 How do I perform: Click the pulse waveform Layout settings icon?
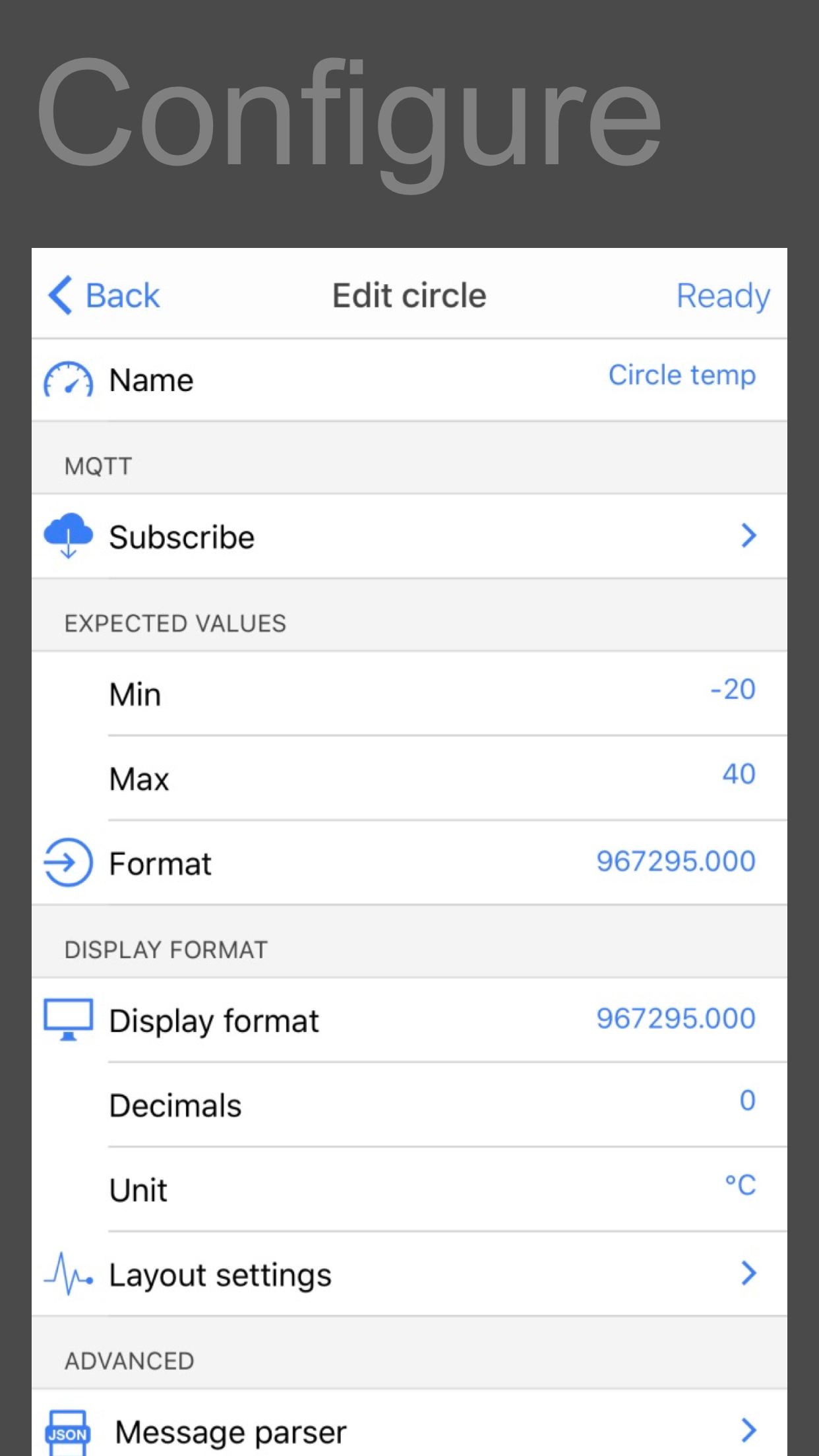pyautogui.click(x=68, y=1274)
